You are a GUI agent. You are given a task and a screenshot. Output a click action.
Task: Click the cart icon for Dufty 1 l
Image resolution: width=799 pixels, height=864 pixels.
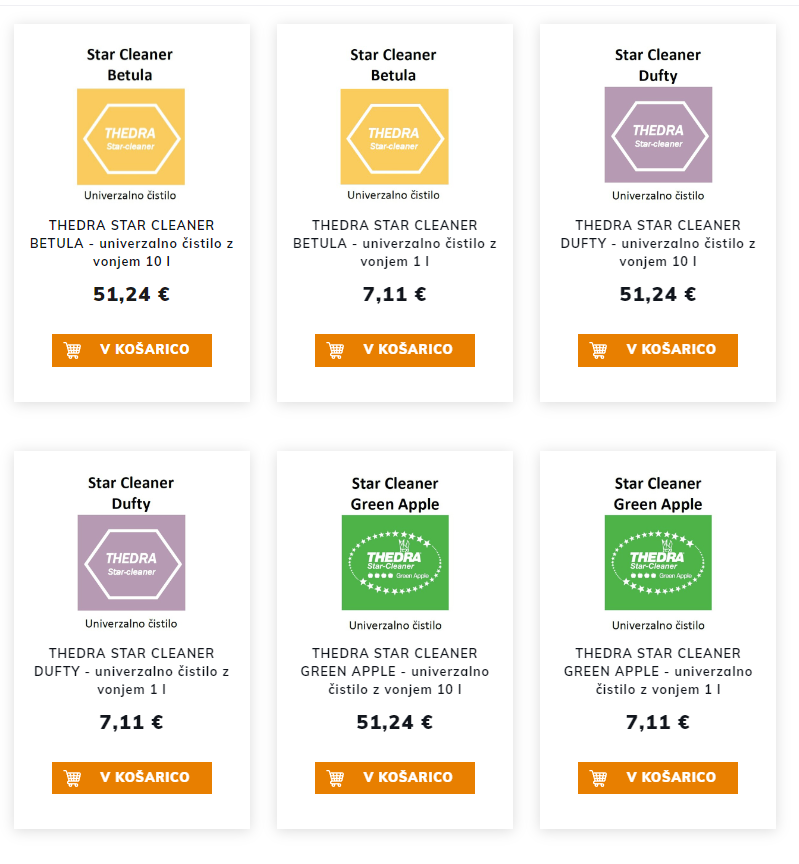pyautogui.click(x=73, y=778)
